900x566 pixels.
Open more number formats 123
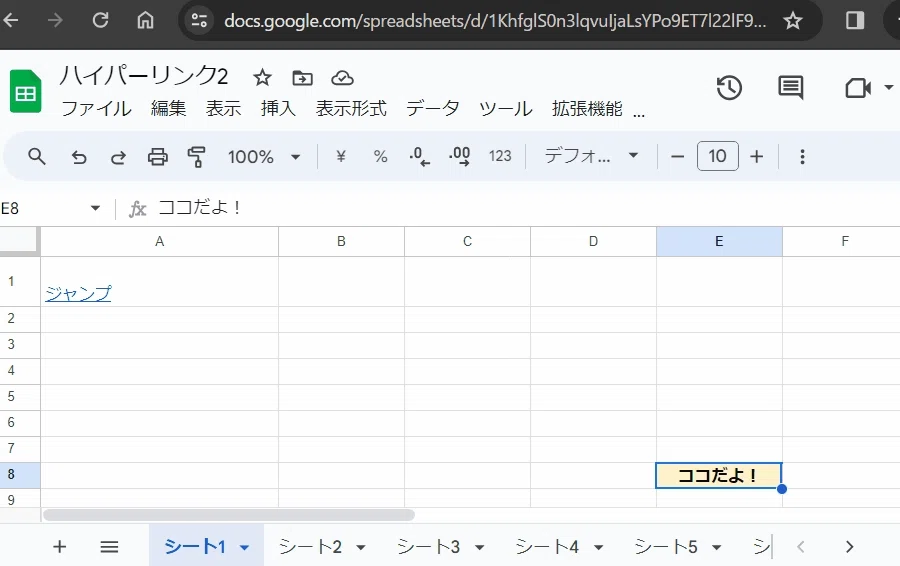click(x=500, y=156)
